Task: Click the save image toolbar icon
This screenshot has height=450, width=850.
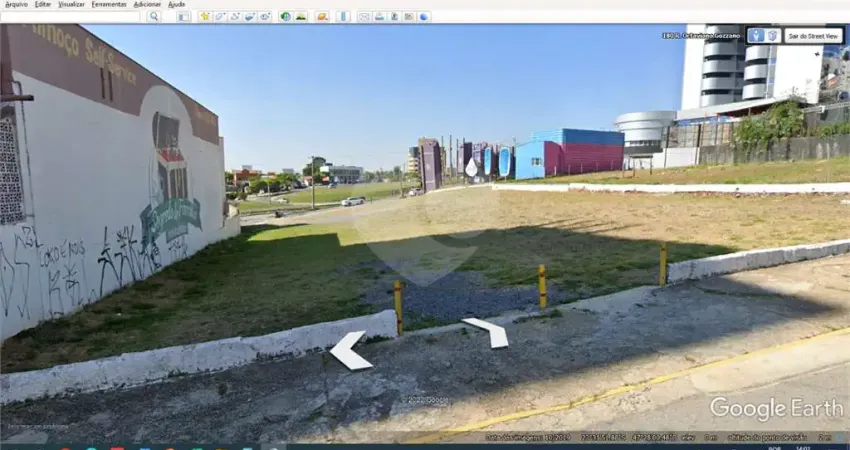Action: pos(394,16)
